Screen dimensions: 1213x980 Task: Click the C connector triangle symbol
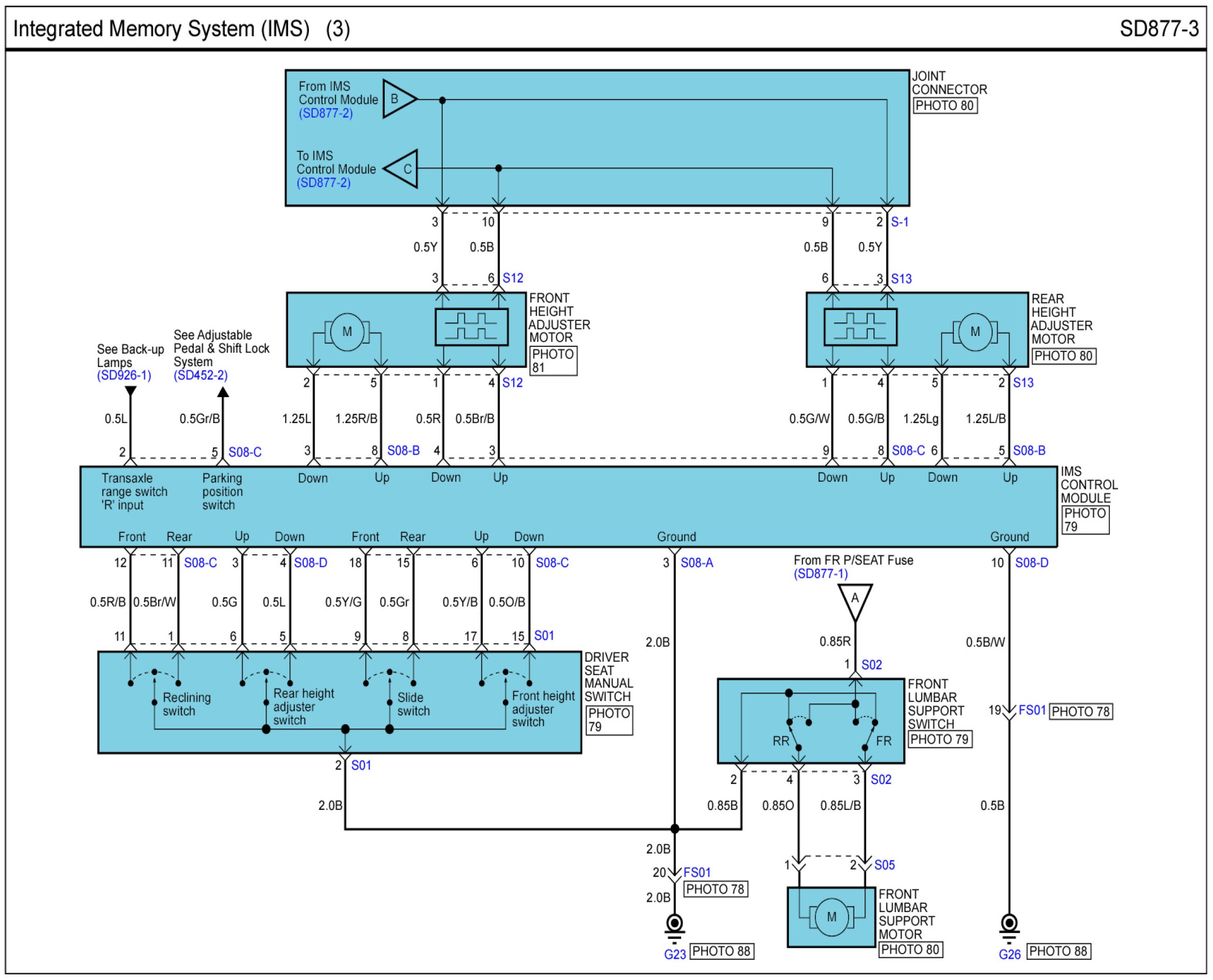click(403, 169)
